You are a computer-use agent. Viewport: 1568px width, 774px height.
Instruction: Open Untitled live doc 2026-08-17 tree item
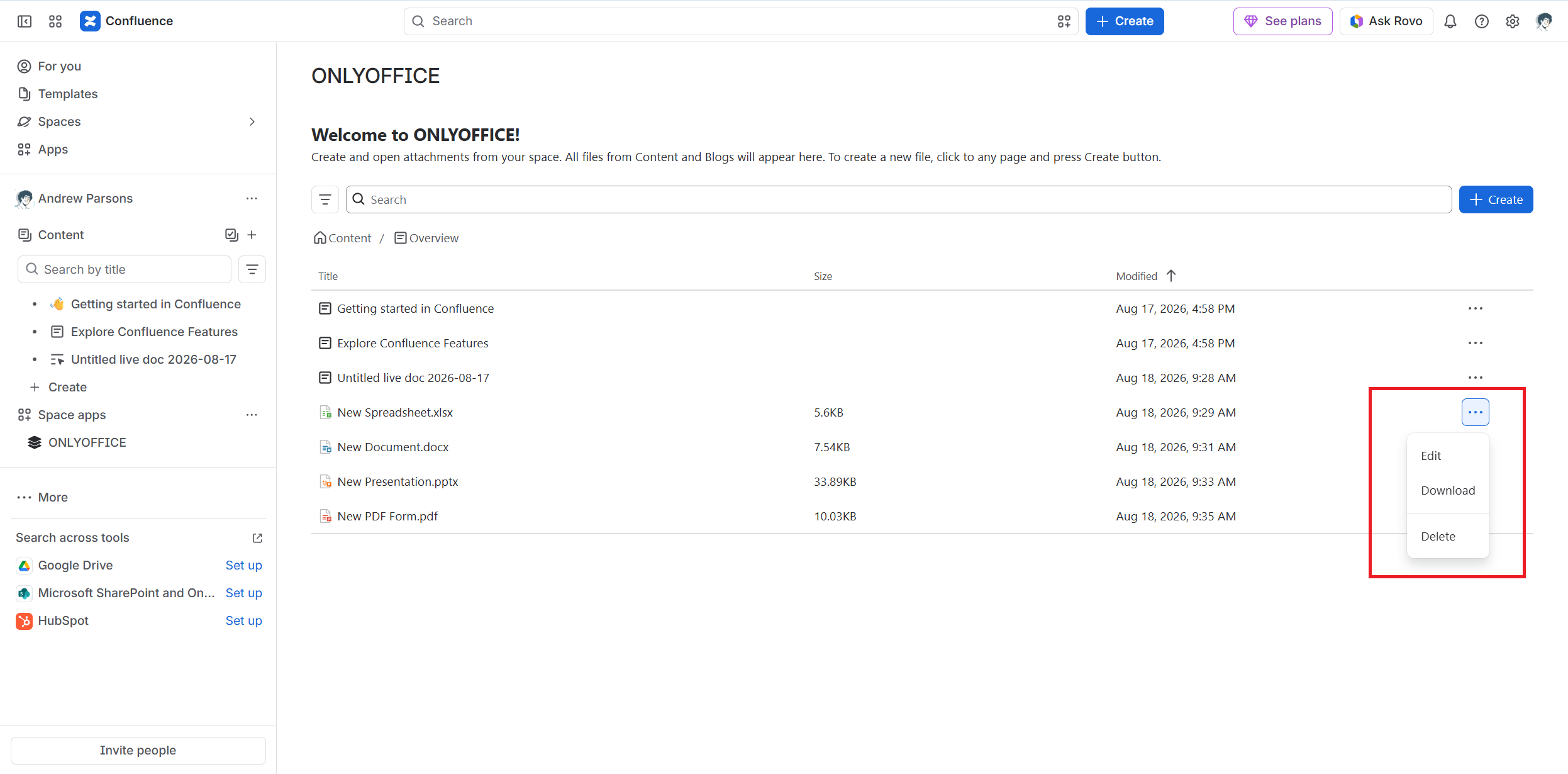click(153, 359)
